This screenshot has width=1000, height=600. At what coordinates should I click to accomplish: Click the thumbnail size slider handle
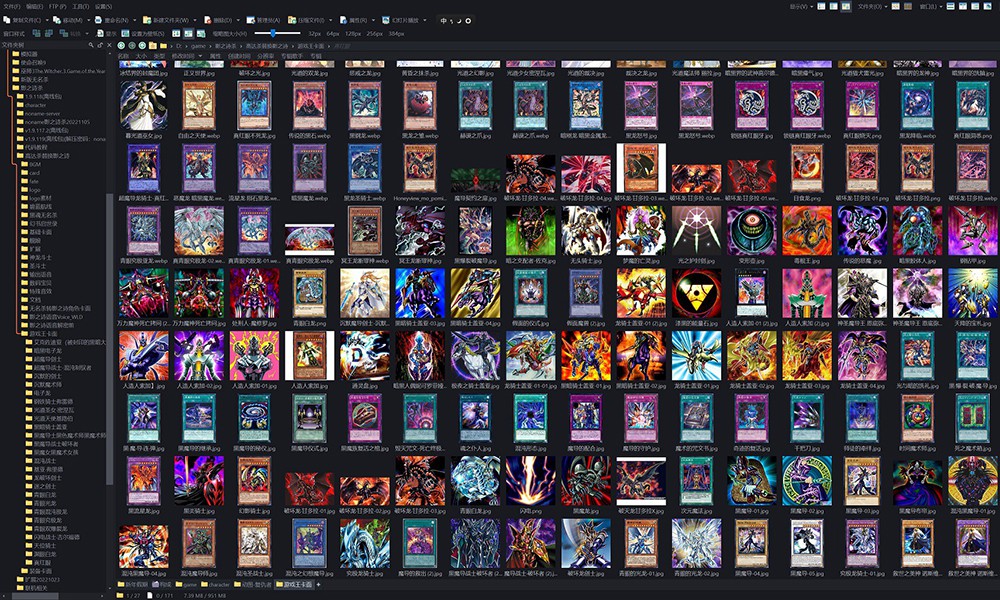click(273, 33)
